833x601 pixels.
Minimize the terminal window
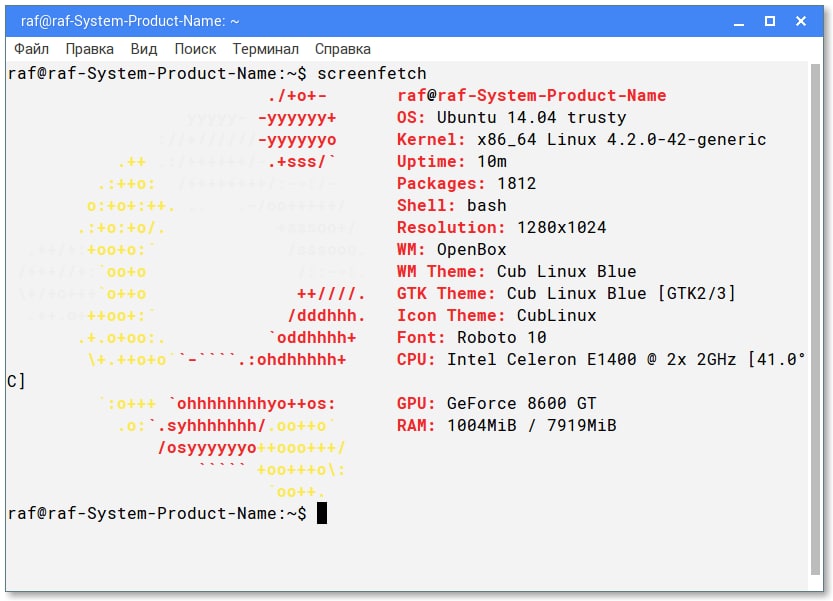(738, 22)
